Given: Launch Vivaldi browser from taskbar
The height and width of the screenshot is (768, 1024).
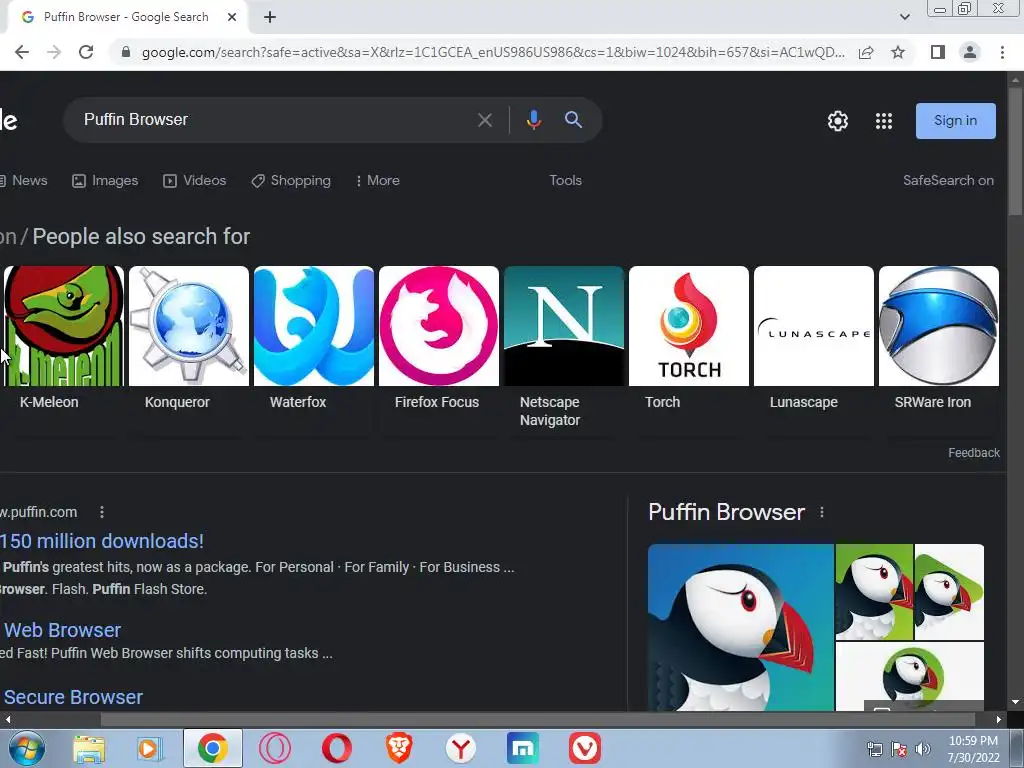Looking at the screenshot, I should 584,748.
